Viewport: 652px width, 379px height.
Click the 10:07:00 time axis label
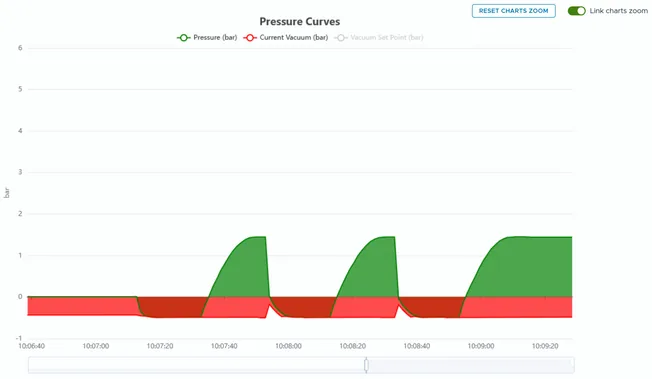click(96, 346)
